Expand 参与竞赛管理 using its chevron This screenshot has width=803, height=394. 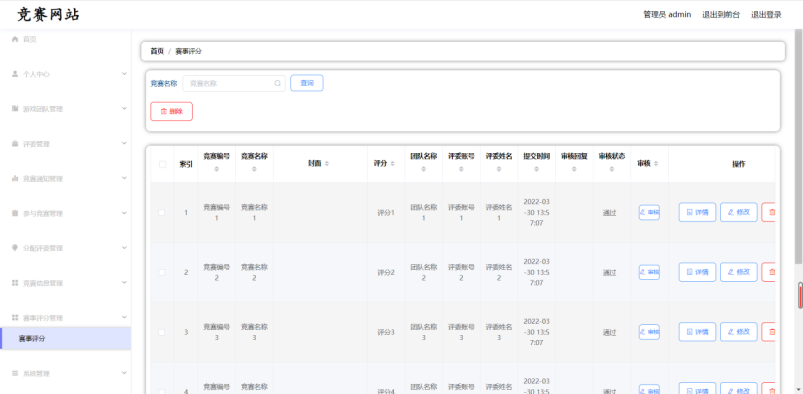(124, 213)
